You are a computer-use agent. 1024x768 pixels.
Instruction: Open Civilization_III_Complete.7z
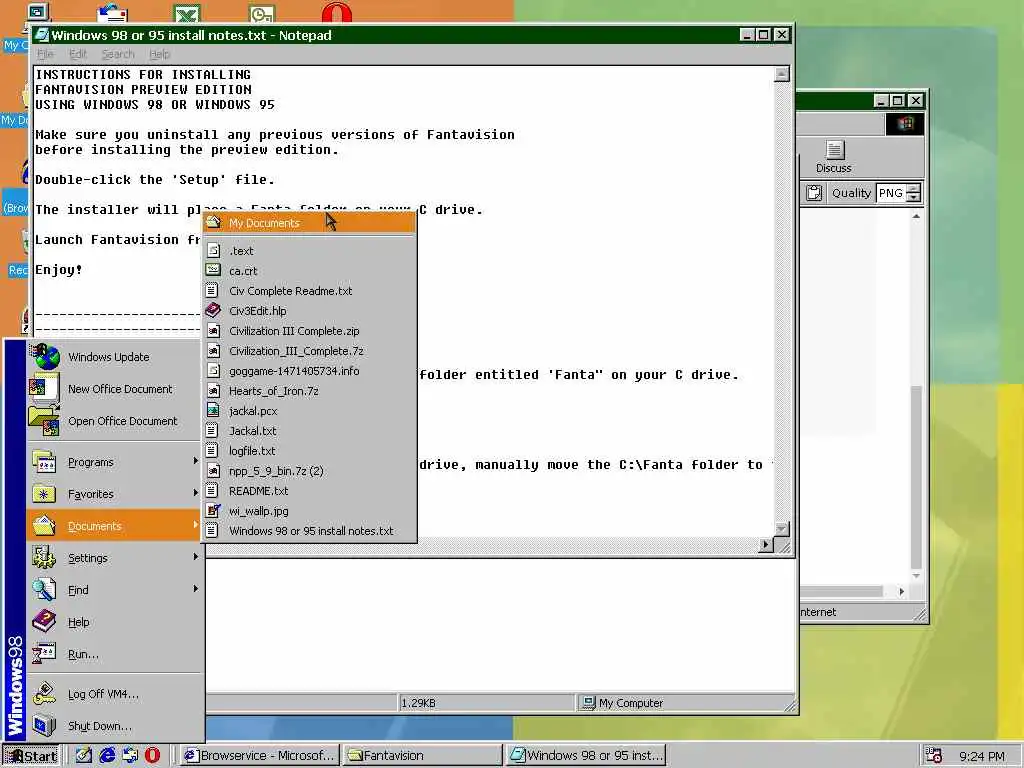click(x=309, y=351)
